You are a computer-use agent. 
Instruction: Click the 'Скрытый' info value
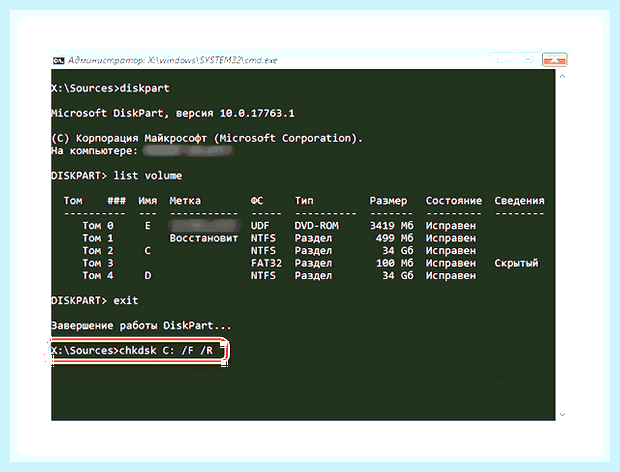coord(516,263)
